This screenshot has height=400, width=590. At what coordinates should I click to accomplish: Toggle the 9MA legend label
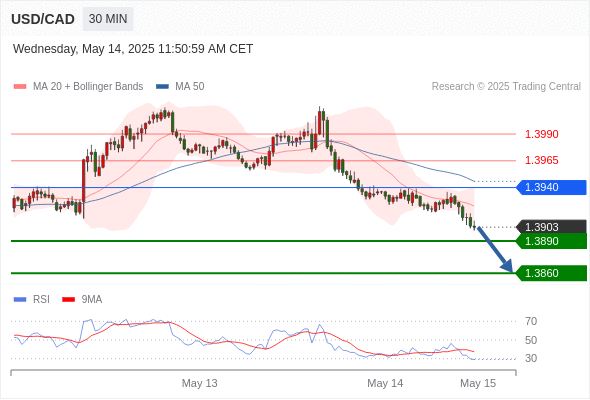tap(92, 300)
